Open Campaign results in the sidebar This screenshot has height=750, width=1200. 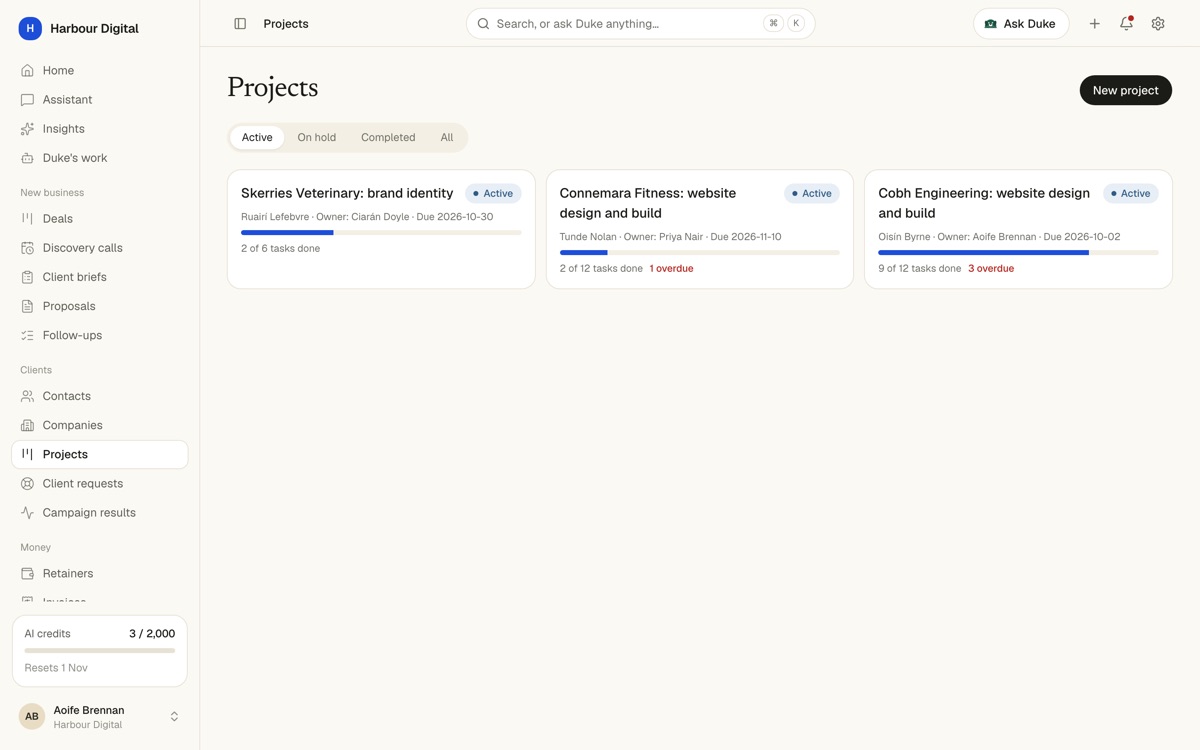point(100,512)
